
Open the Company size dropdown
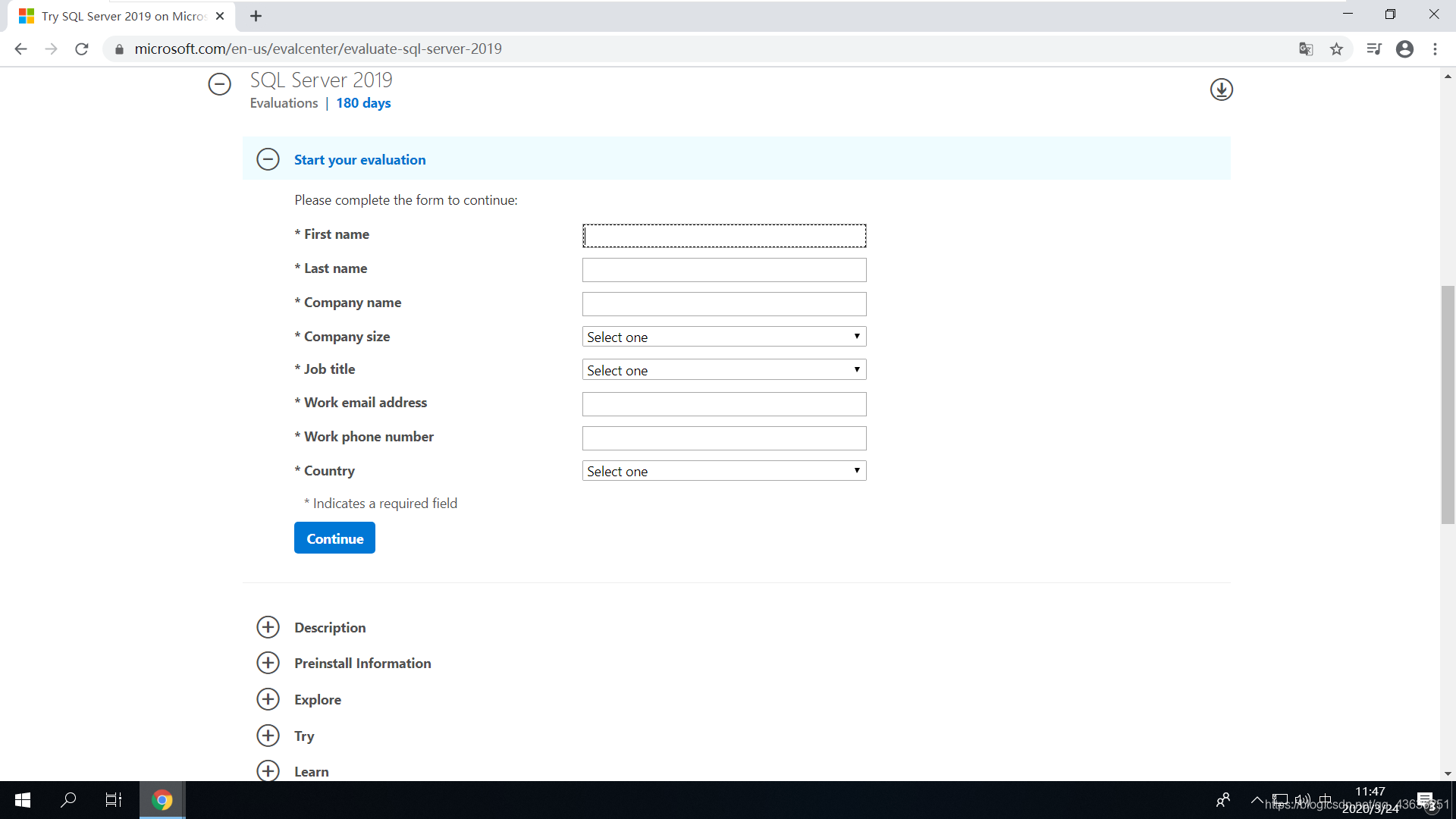[724, 337]
